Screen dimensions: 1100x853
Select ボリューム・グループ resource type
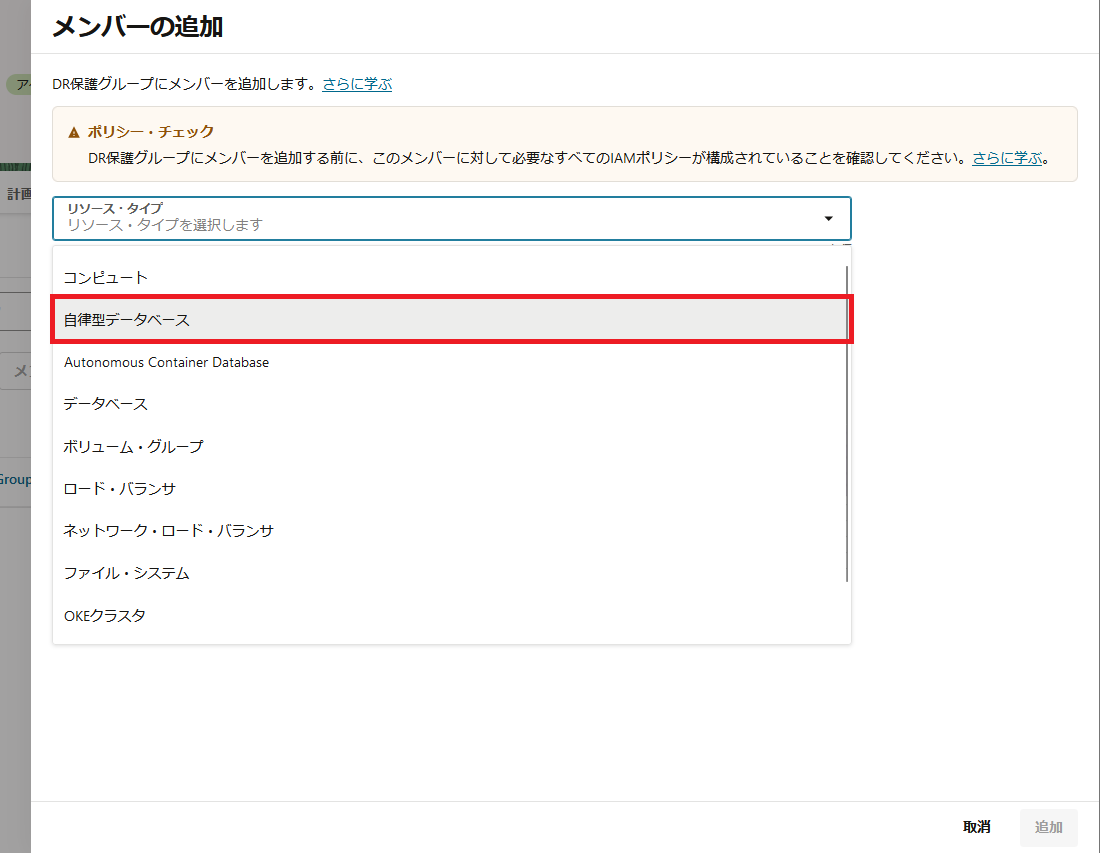[x=133, y=446]
